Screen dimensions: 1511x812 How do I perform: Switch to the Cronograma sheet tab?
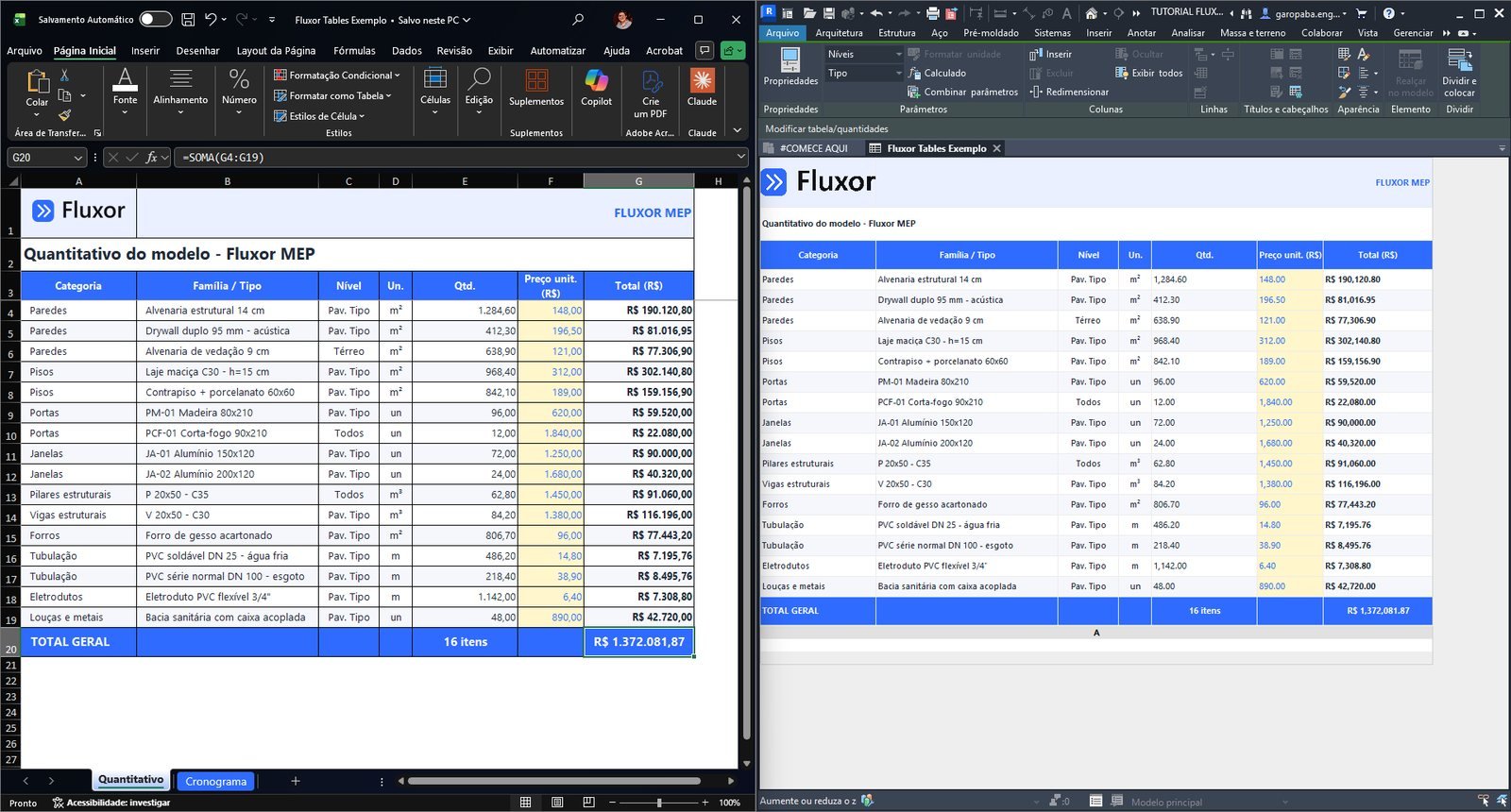216,782
